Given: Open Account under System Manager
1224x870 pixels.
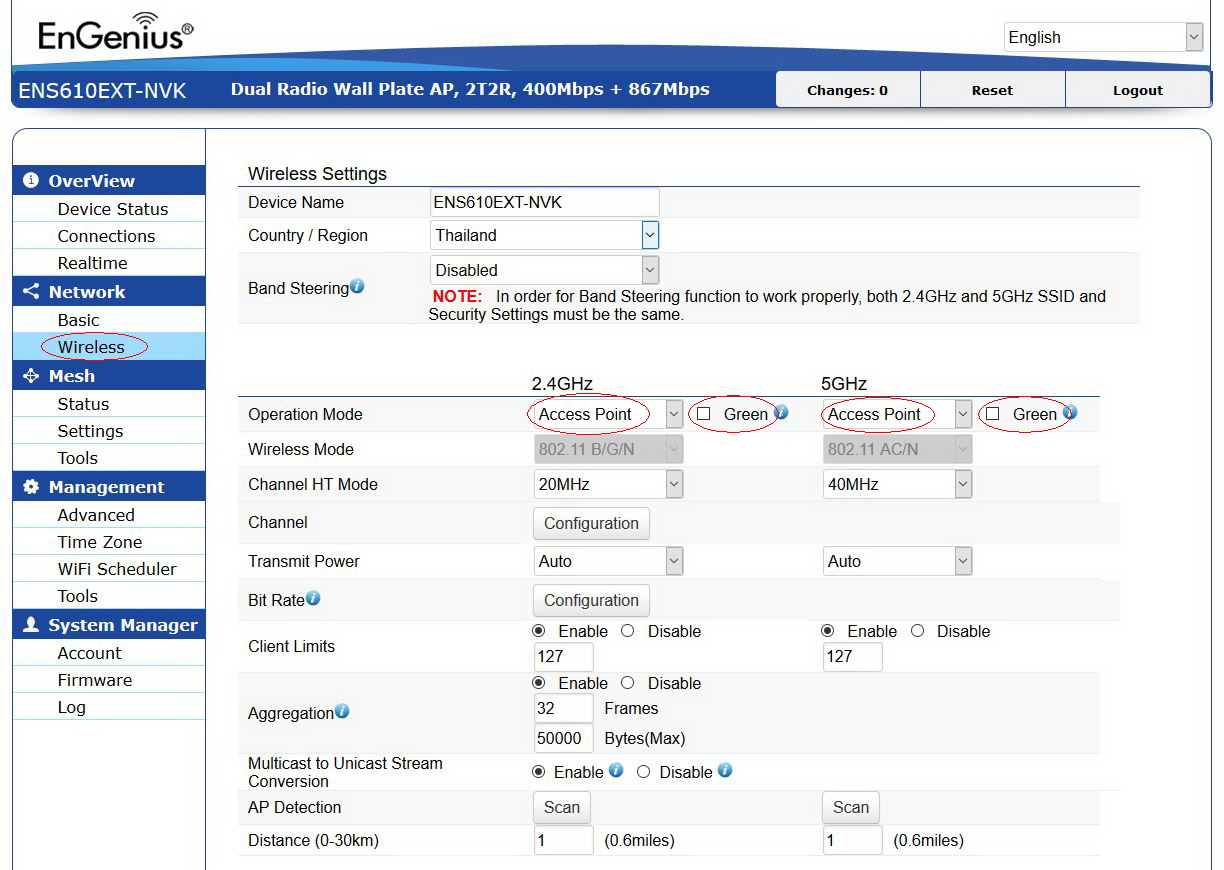Looking at the screenshot, I should (x=89, y=653).
